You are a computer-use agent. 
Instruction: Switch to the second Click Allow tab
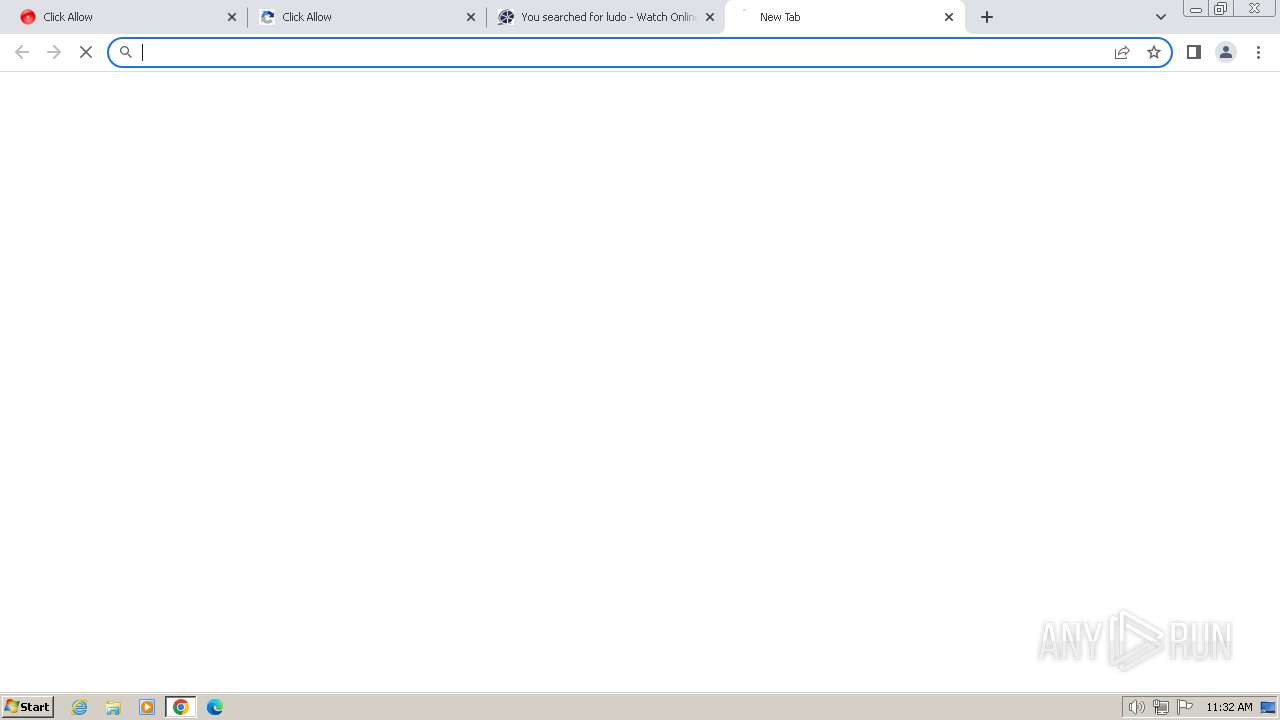(x=365, y=17)
